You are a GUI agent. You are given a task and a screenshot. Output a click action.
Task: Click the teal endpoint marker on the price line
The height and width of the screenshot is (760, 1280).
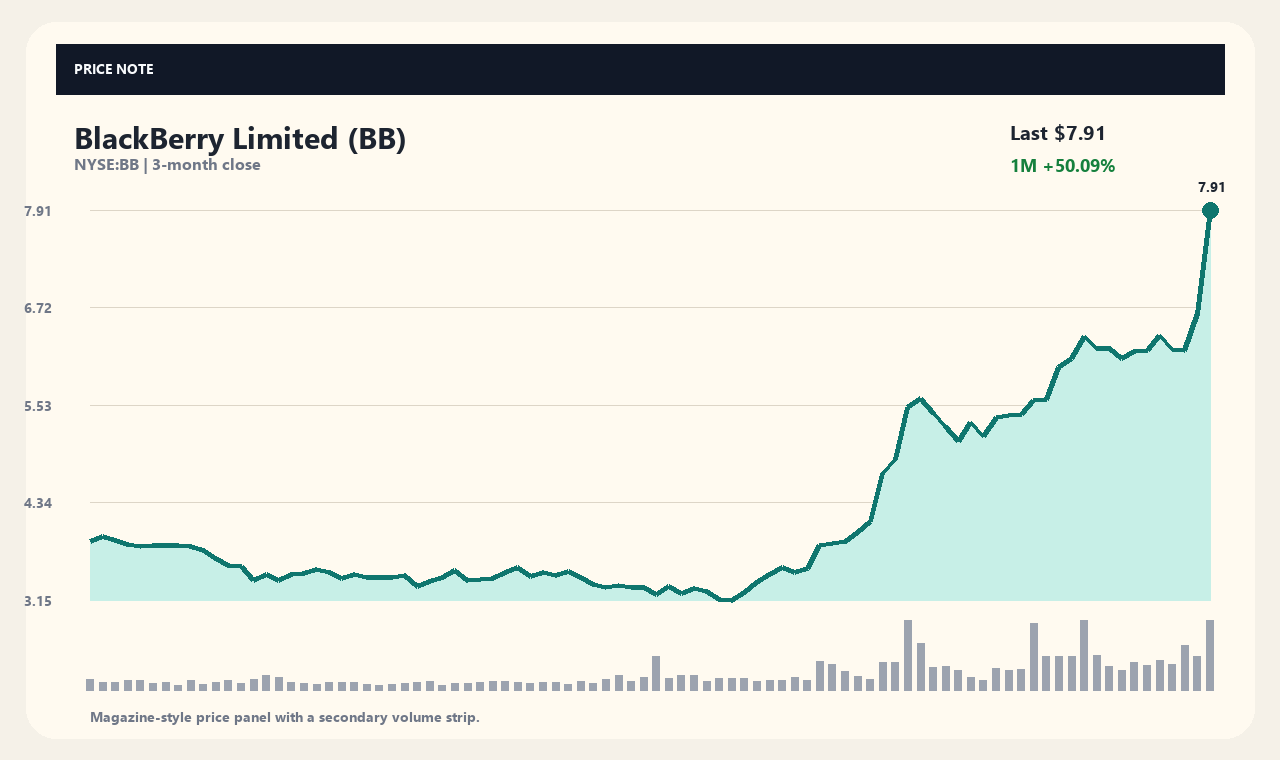click(1210, 210)
